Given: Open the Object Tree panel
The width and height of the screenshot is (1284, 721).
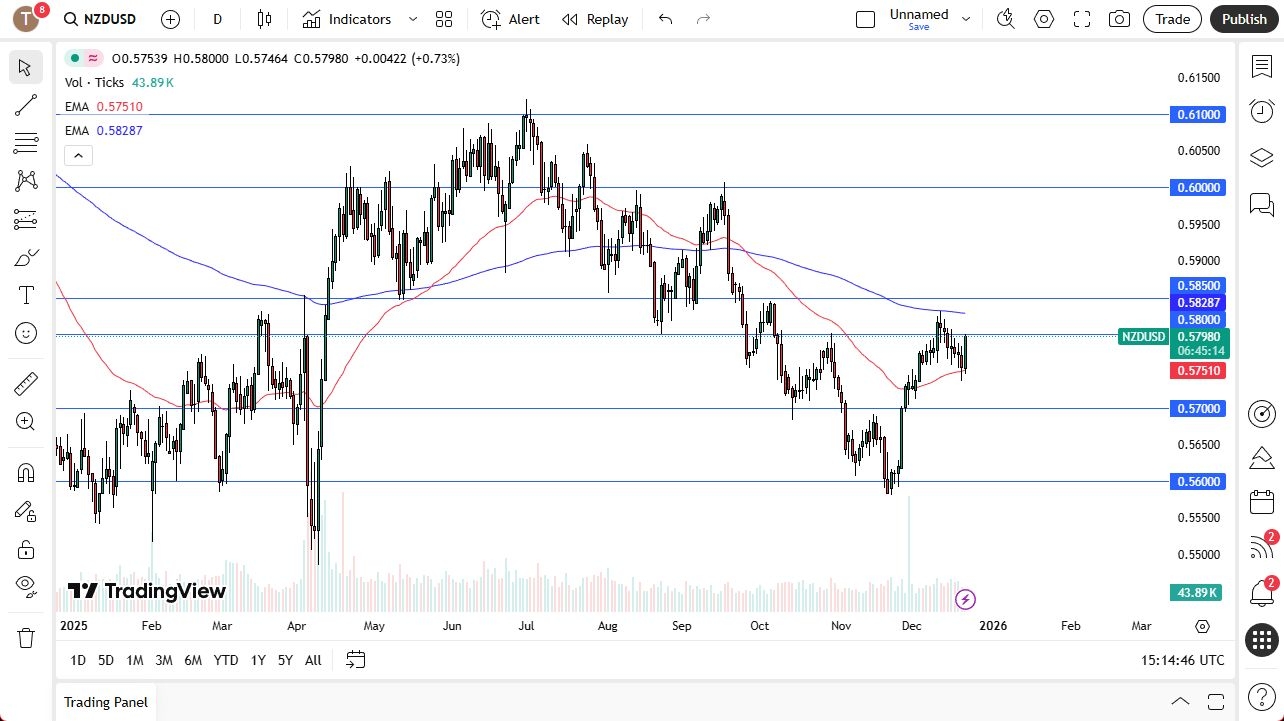Looking at the screenshot, I should coord(1261,157).
